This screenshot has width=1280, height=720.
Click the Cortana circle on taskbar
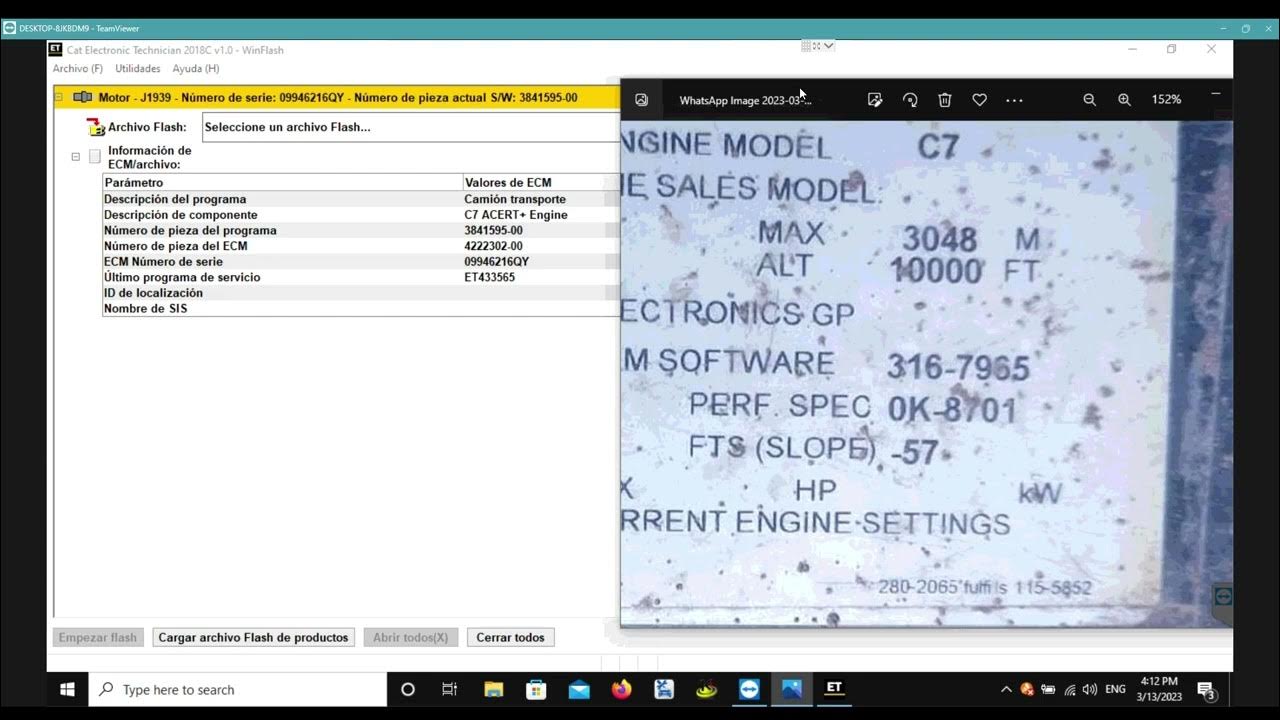point(407,689)
